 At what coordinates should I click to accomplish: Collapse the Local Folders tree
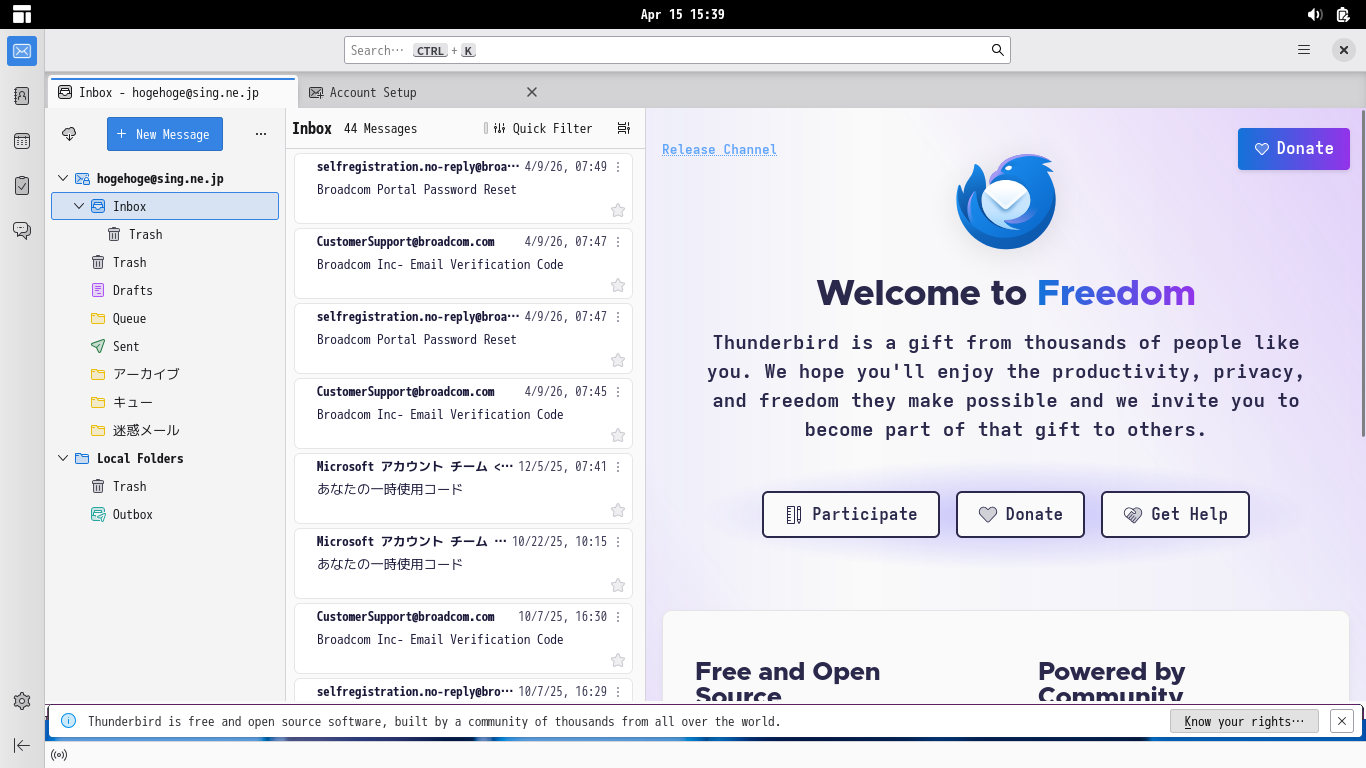click(x=63, y=458)
